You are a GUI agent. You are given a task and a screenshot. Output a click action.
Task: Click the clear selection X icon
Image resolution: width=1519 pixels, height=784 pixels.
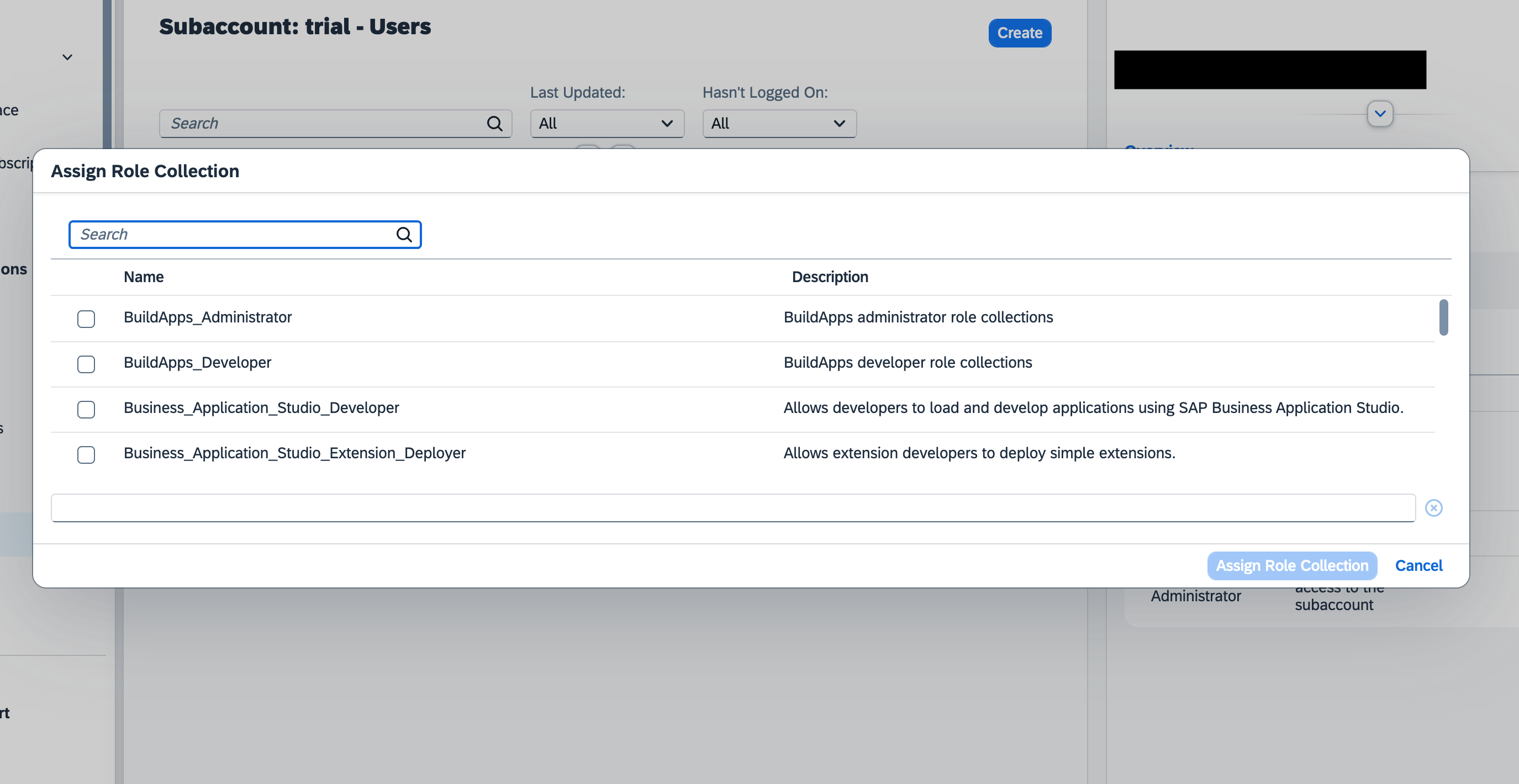(x=1433, y=507)
